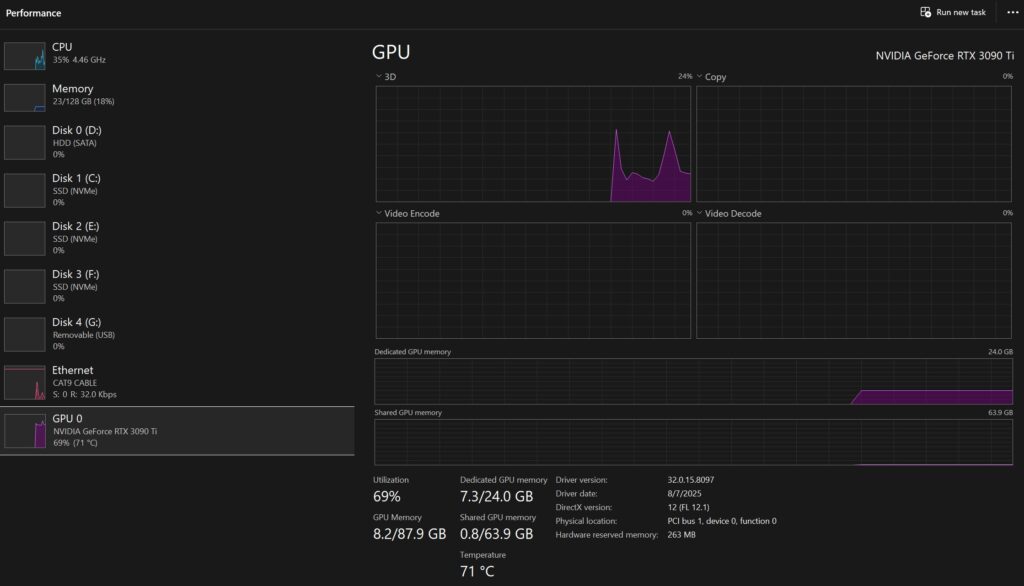Select the Disk 1 (C:) graph icon
This screenshot has height=586, width=1024.
(x=25, y=190)
